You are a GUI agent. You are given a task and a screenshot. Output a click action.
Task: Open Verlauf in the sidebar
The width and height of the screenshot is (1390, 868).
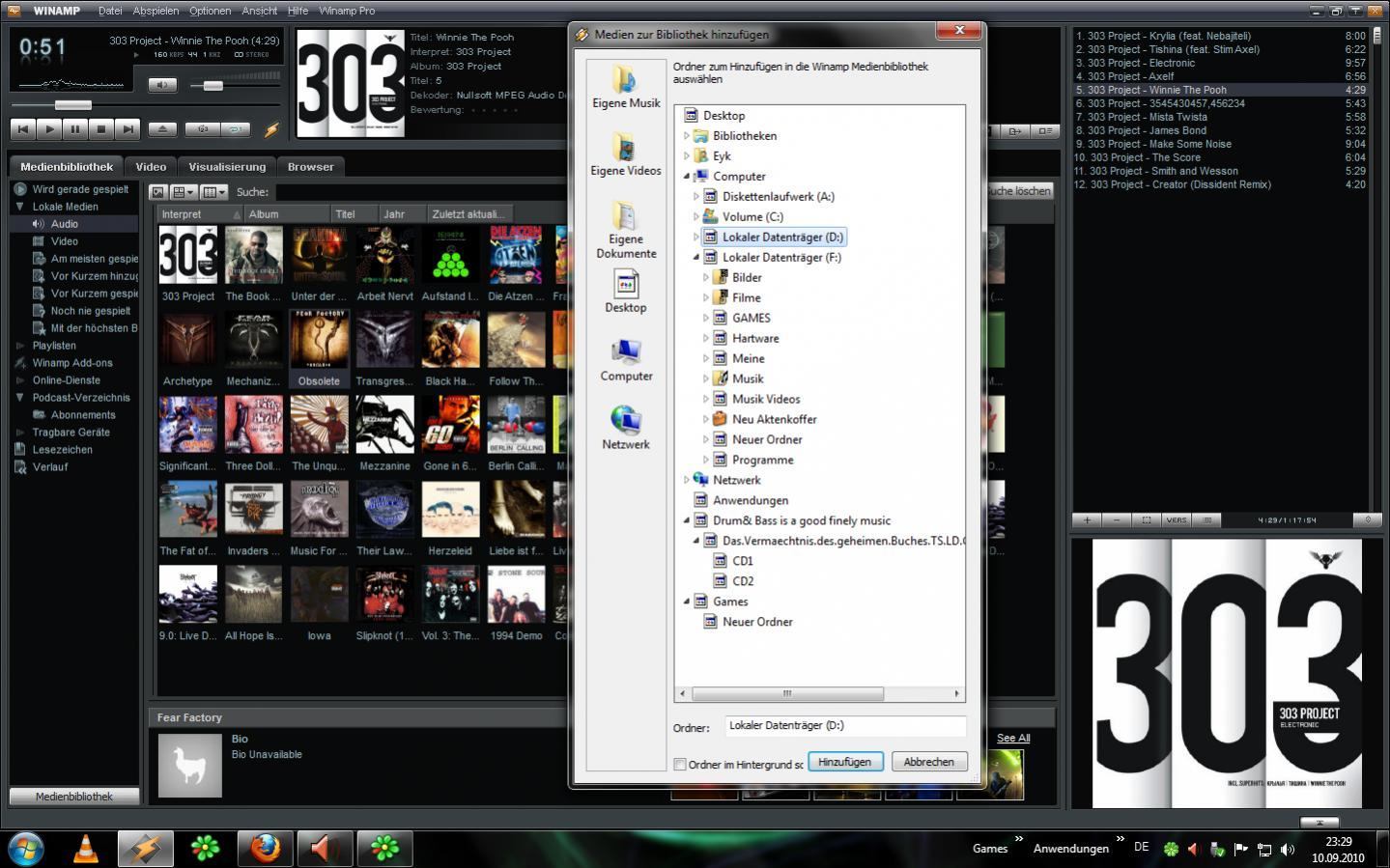(50, 467)
